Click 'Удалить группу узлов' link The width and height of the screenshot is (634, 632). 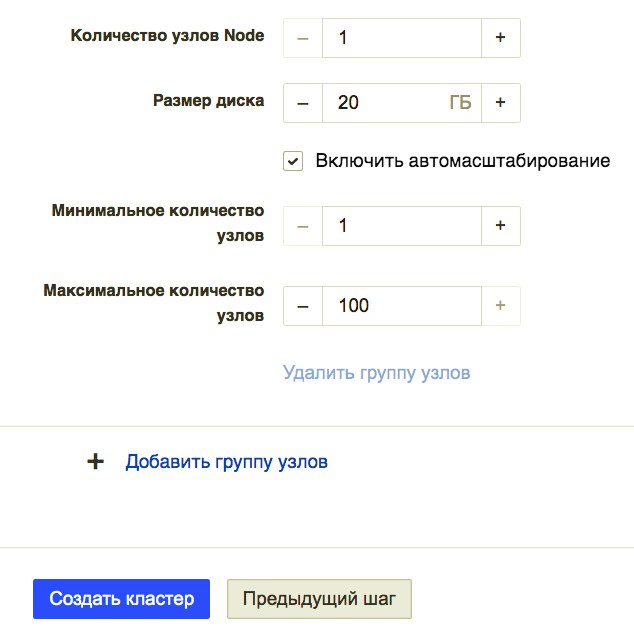(376, 373)
